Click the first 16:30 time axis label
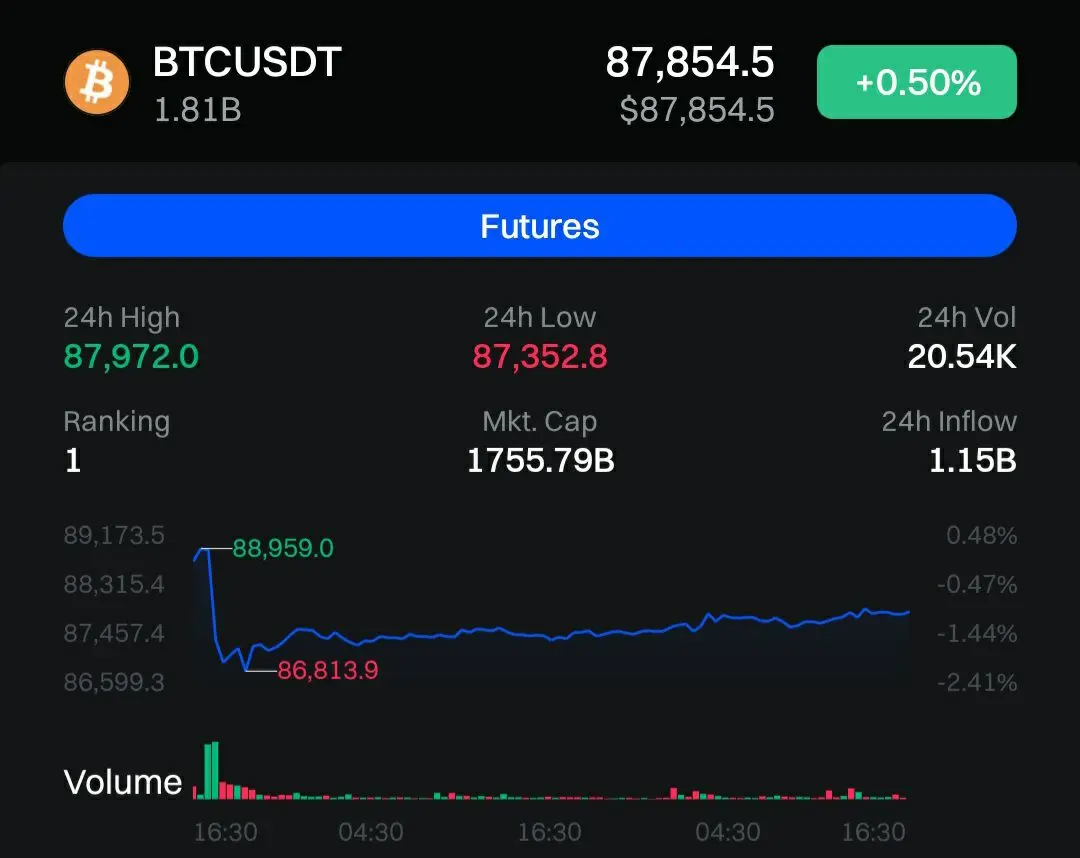This screenshot has height=858, width=1080. tap(225, 832)
